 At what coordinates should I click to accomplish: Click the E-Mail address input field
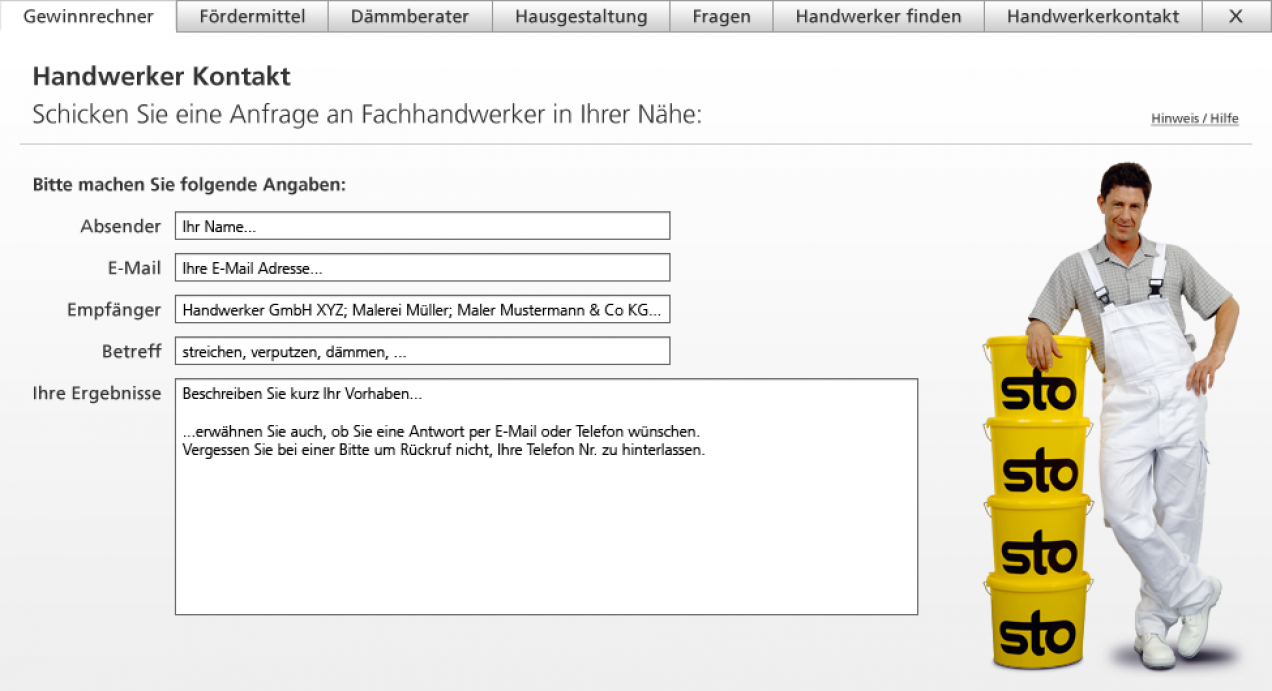point(422,267)
